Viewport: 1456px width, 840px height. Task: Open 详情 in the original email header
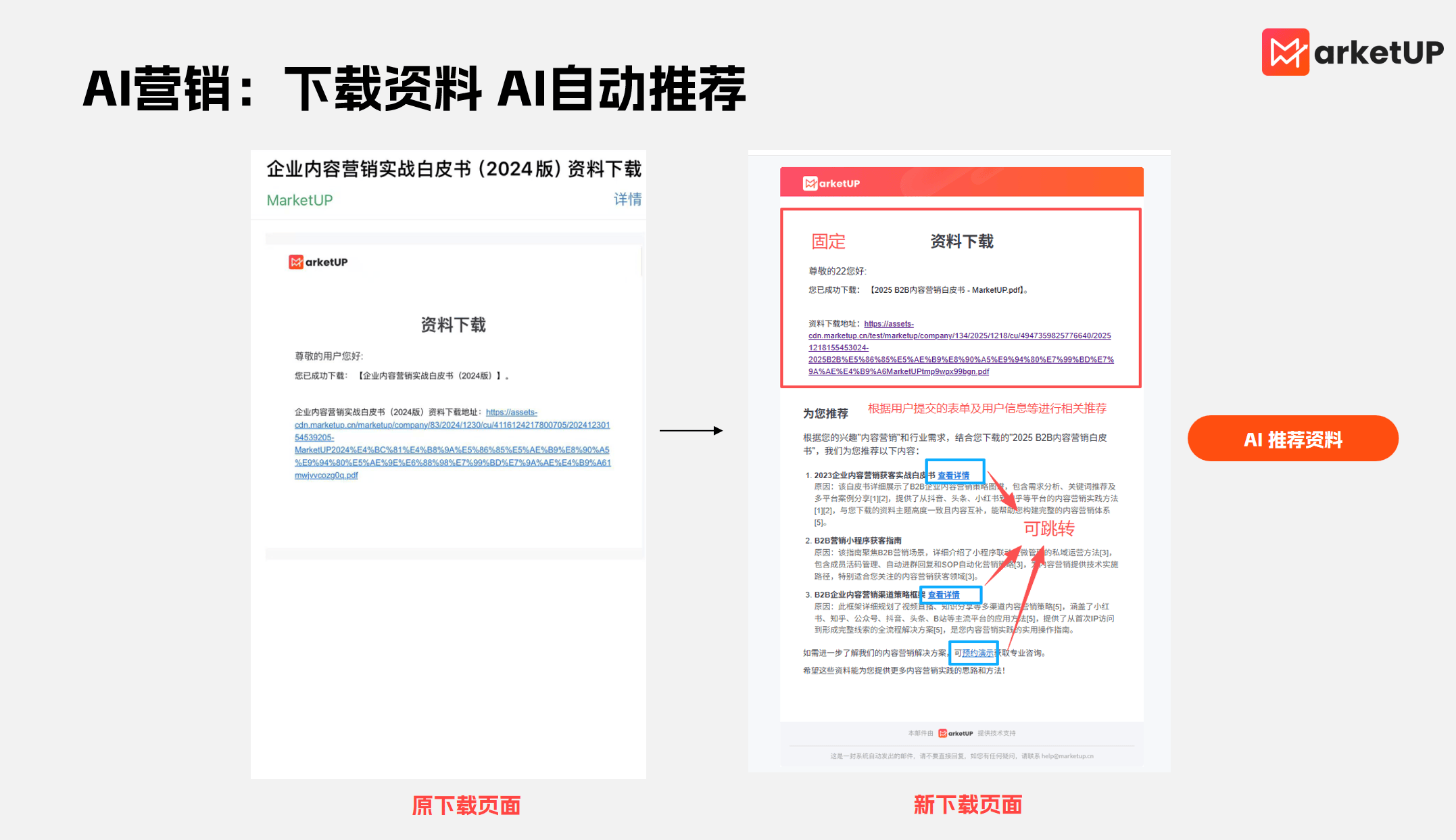click(627, 198)
